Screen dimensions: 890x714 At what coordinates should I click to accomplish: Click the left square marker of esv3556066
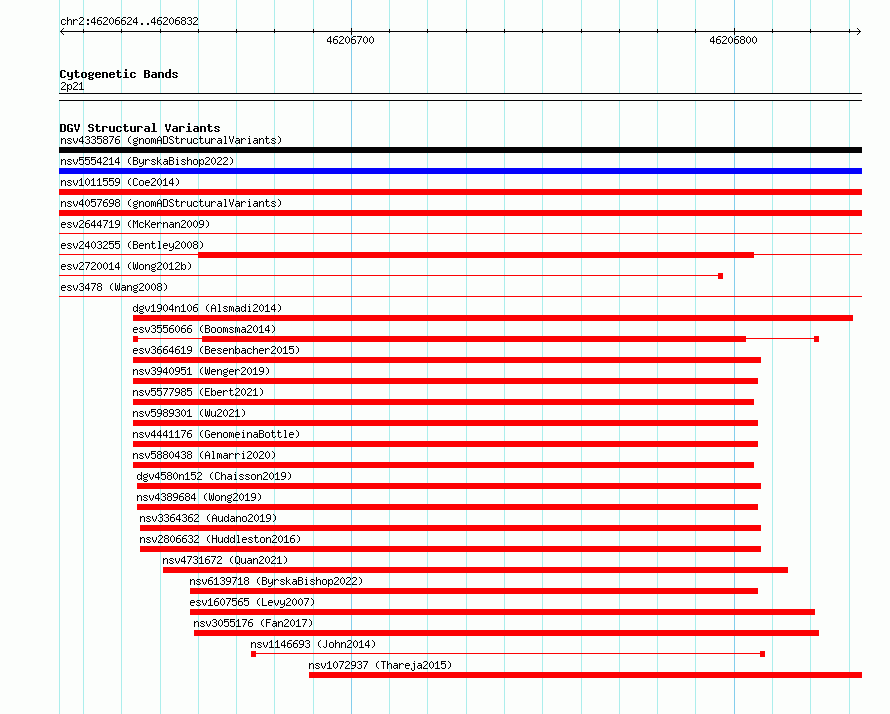click(x=136, y=339)
